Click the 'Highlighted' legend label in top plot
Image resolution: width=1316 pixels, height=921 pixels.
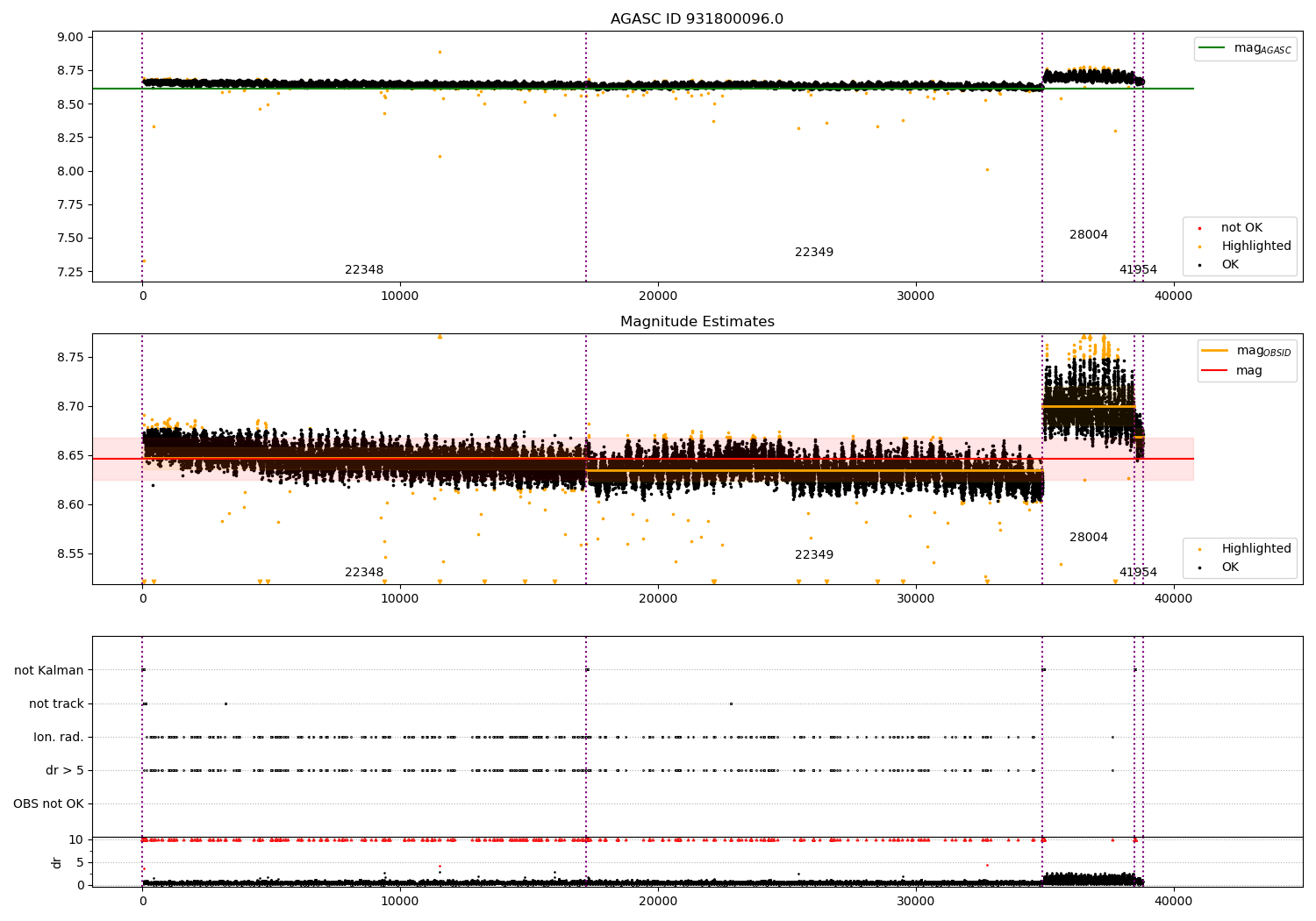[1255, 246]
